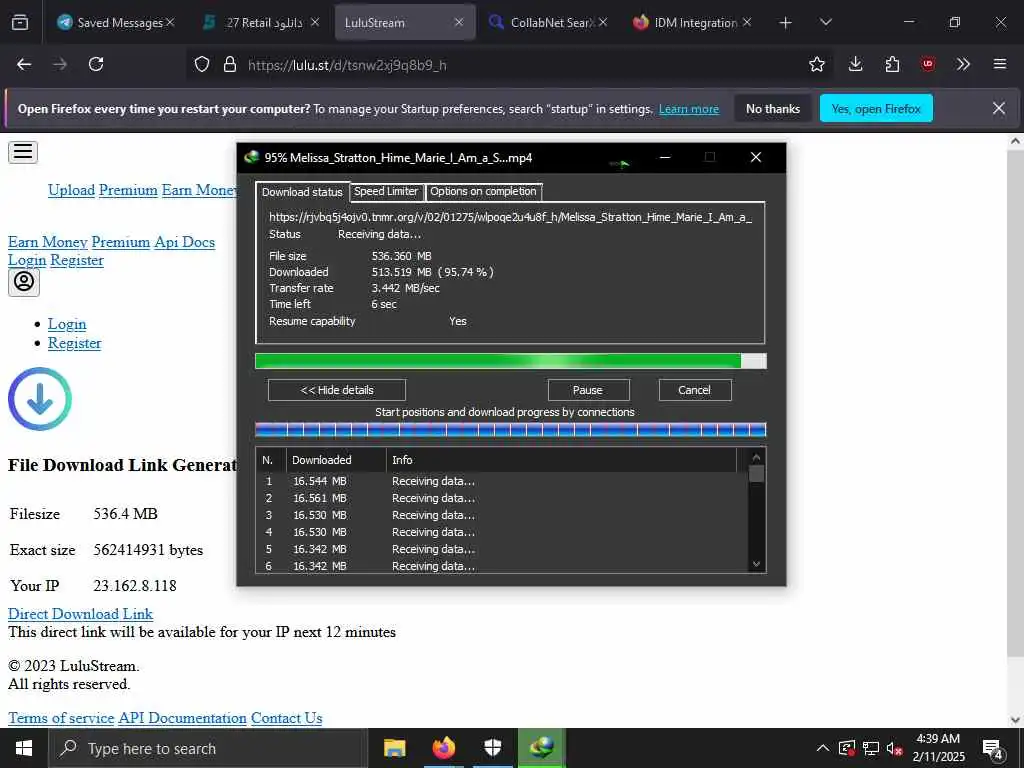
Task: Open the tracking protection shield icon
Action: [x=202, y=64]
